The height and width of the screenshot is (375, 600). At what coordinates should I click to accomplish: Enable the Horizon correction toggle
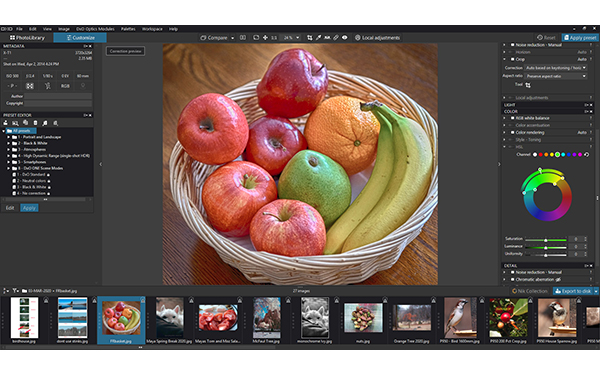click(x=512, y=52)
